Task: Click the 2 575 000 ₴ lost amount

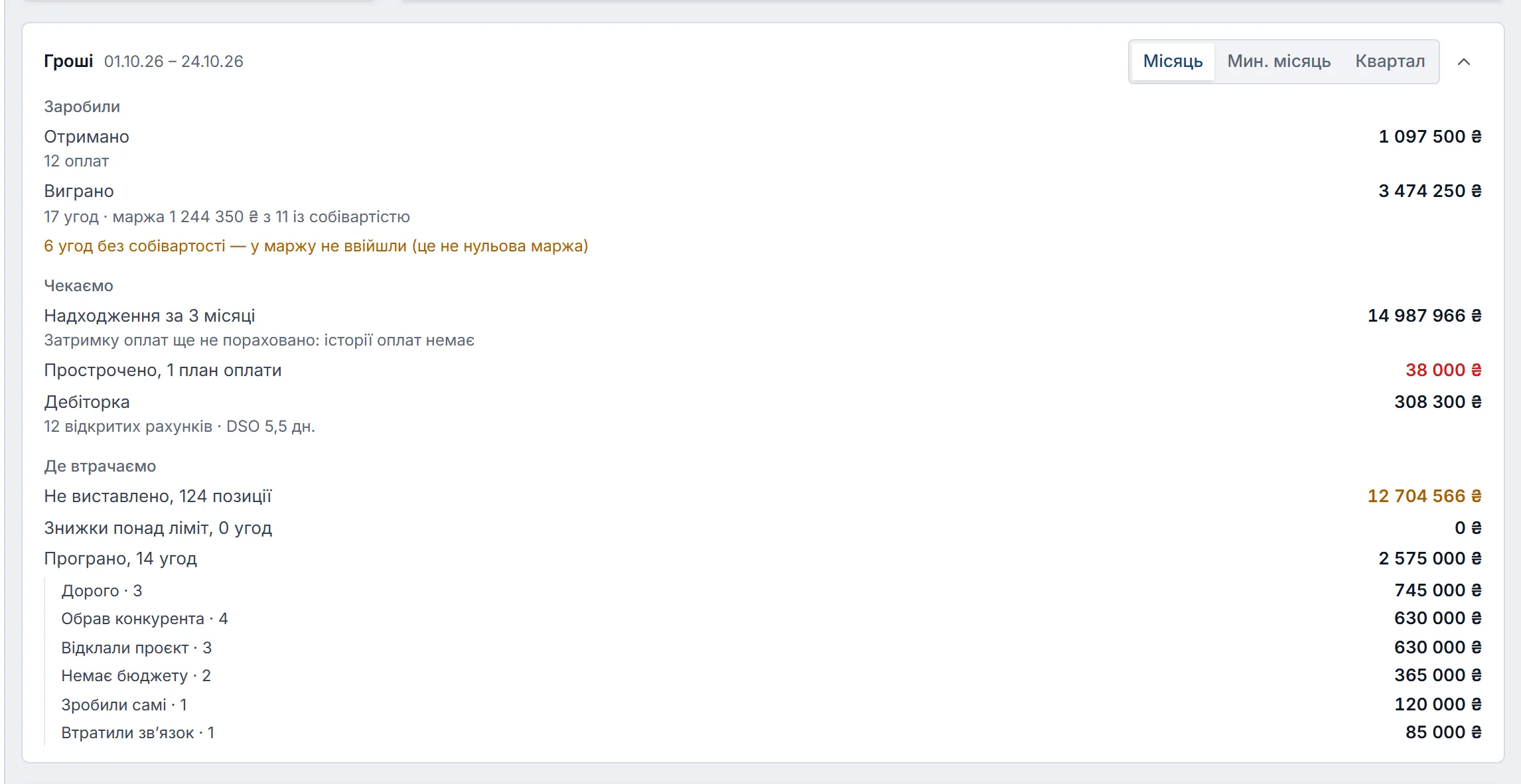Action: [1430, 558]
